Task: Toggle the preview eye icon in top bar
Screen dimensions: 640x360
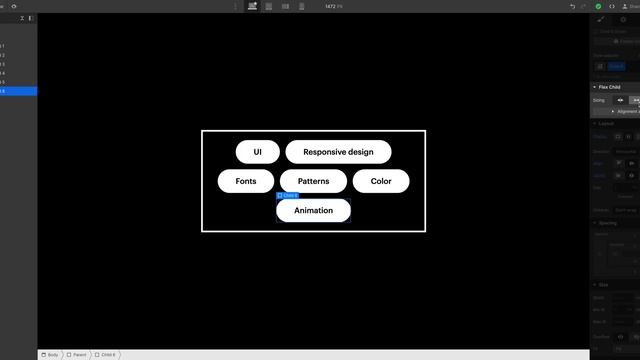Action: [14, 7]
